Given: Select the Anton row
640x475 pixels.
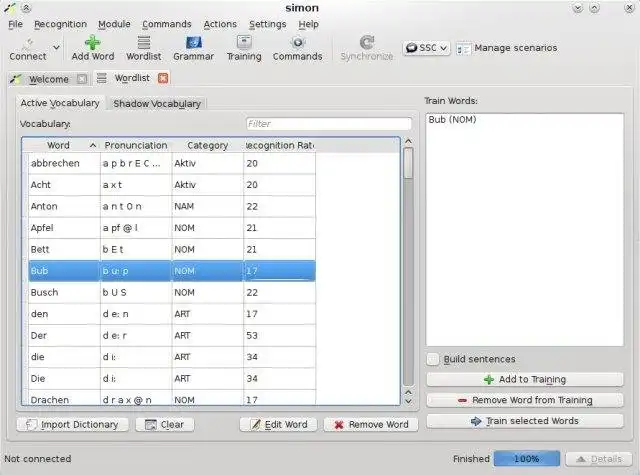Looking at the screenshot, I should click(172, 206).
